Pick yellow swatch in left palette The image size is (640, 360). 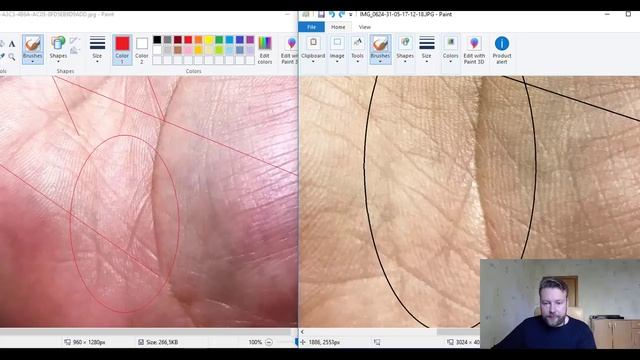(x=209, y=40)
